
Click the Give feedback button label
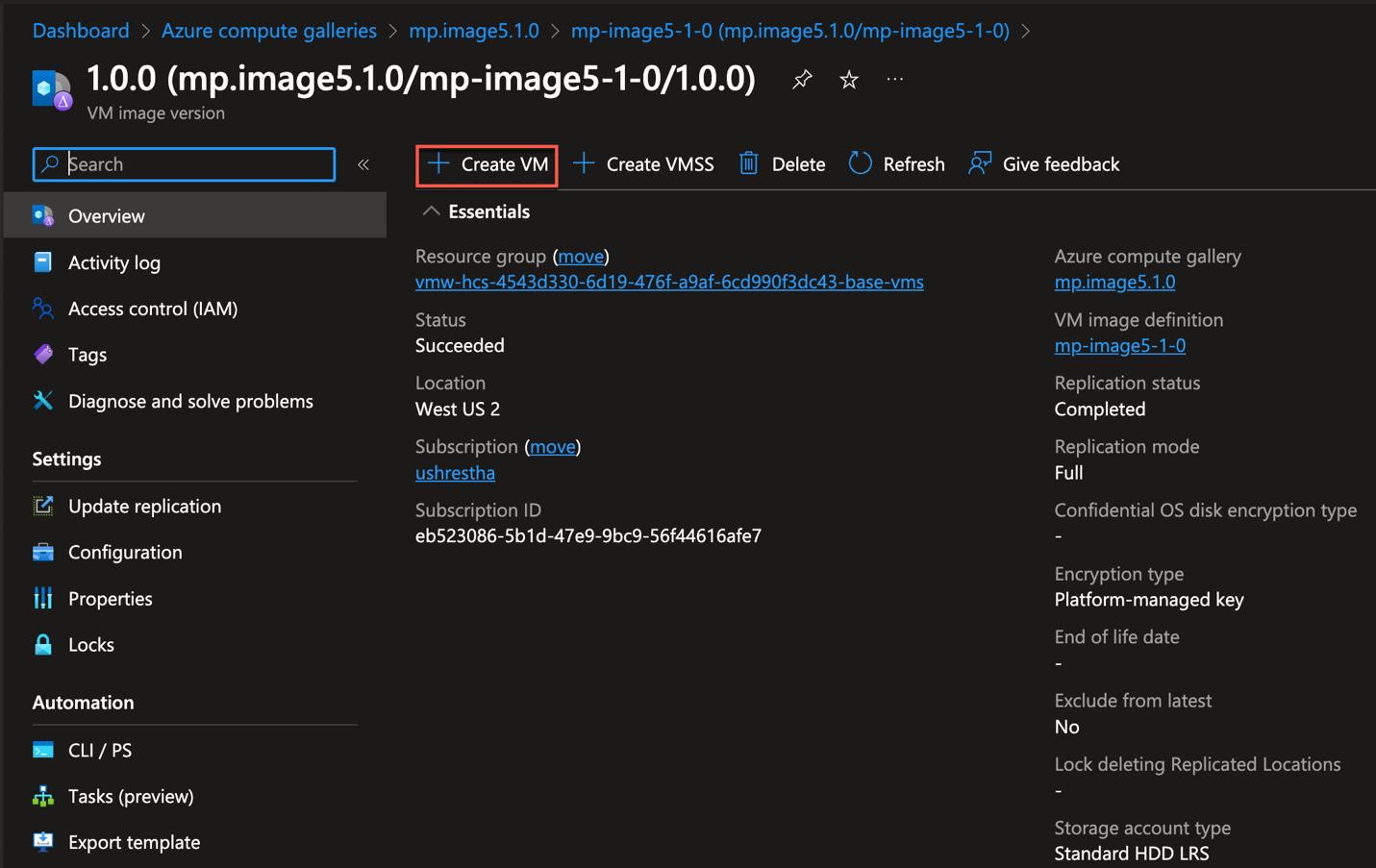pos(1061,164)
